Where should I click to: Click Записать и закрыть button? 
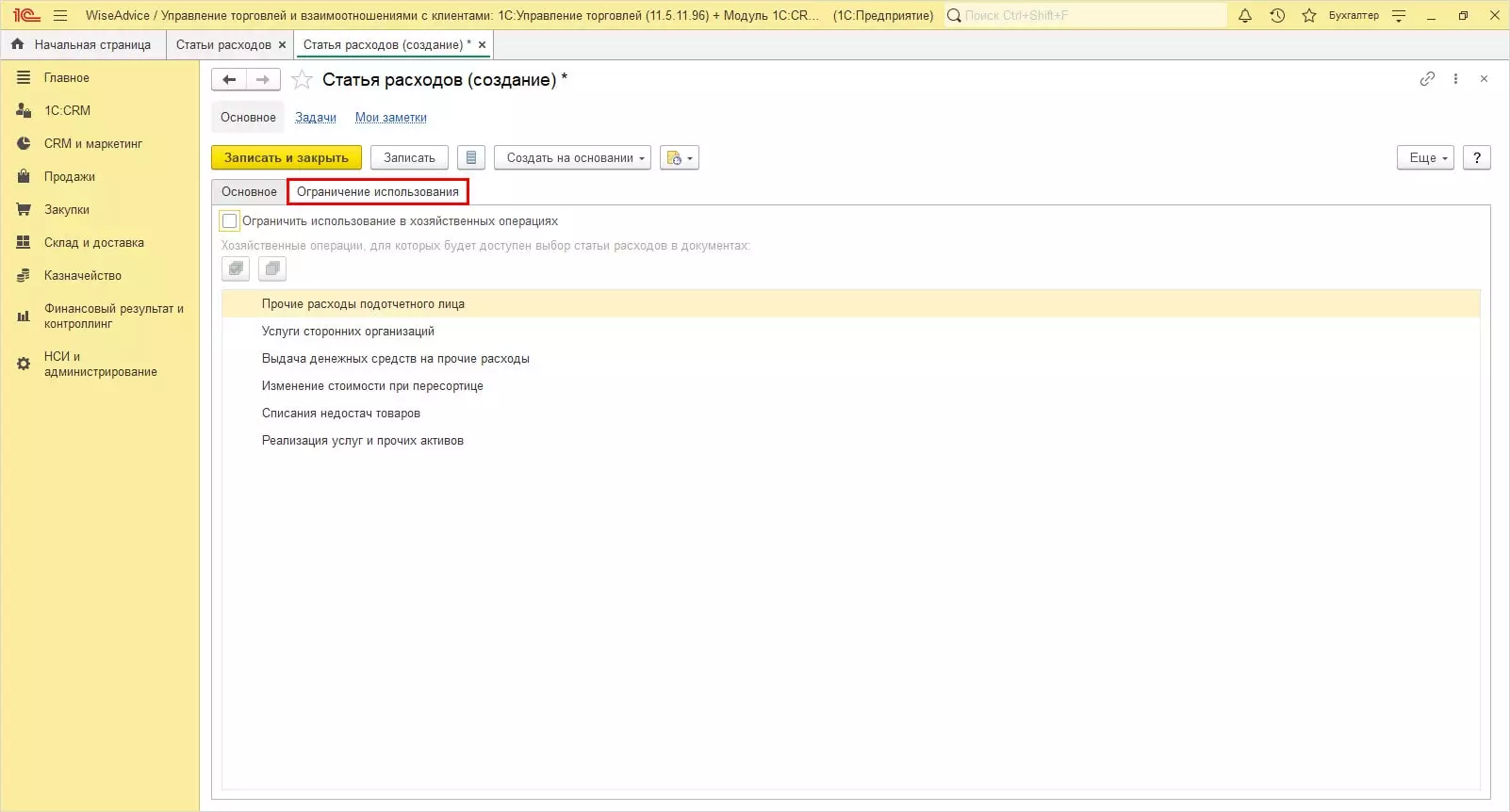[287, 157]
